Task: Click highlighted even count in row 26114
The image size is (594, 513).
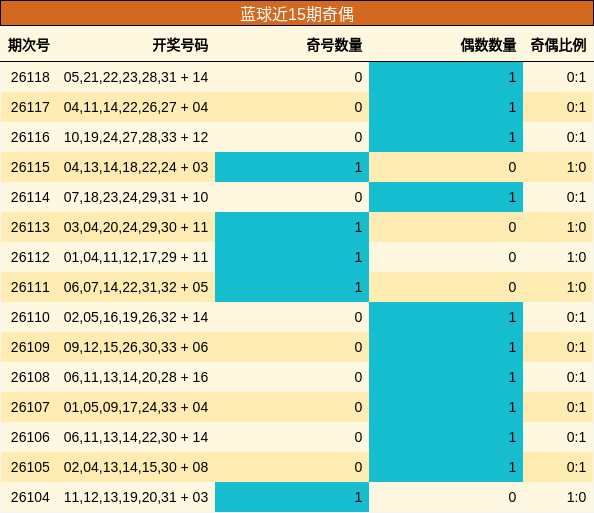Action: (x=446, y=197)
